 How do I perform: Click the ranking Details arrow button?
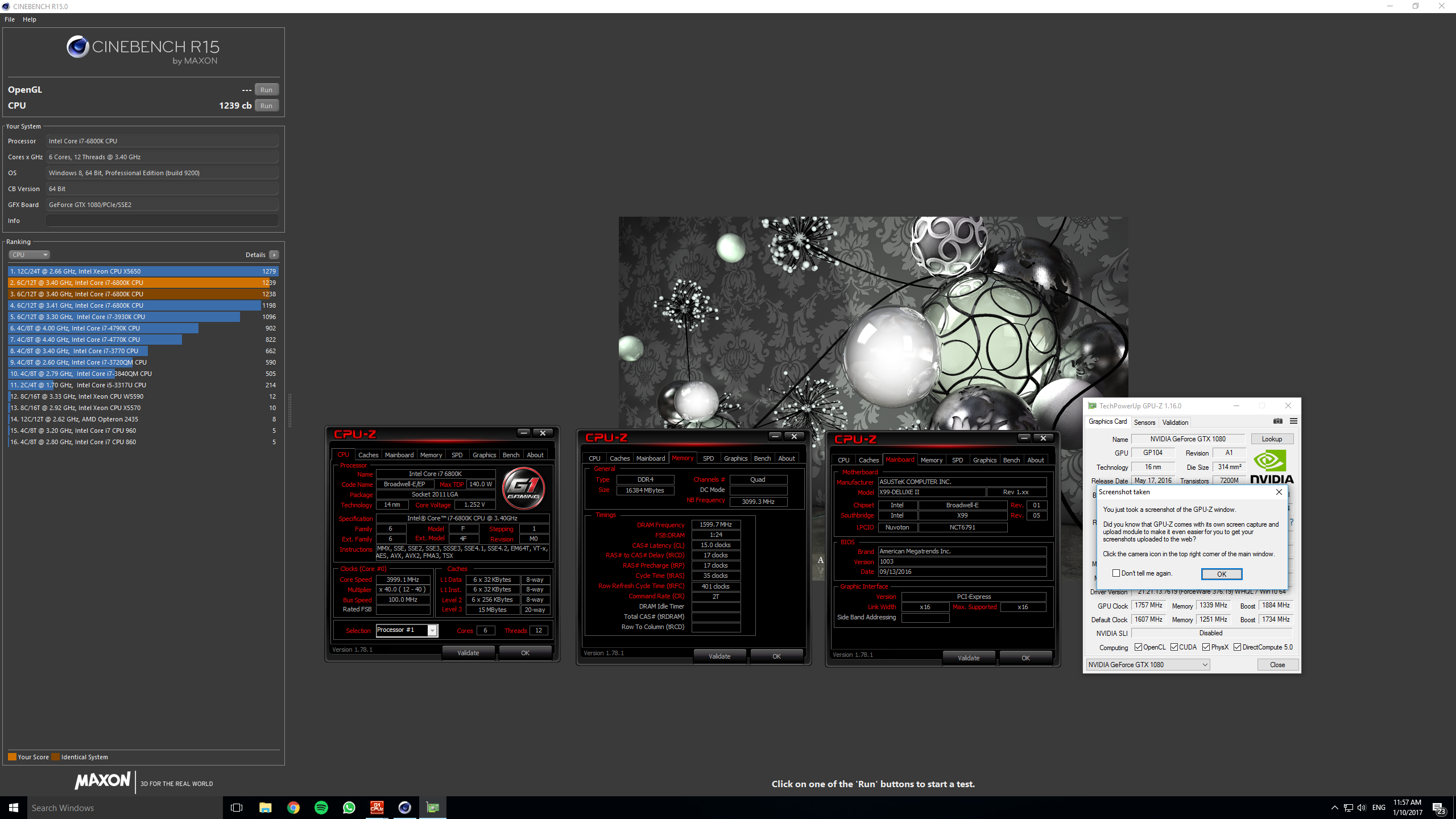(x=274, y=255)
